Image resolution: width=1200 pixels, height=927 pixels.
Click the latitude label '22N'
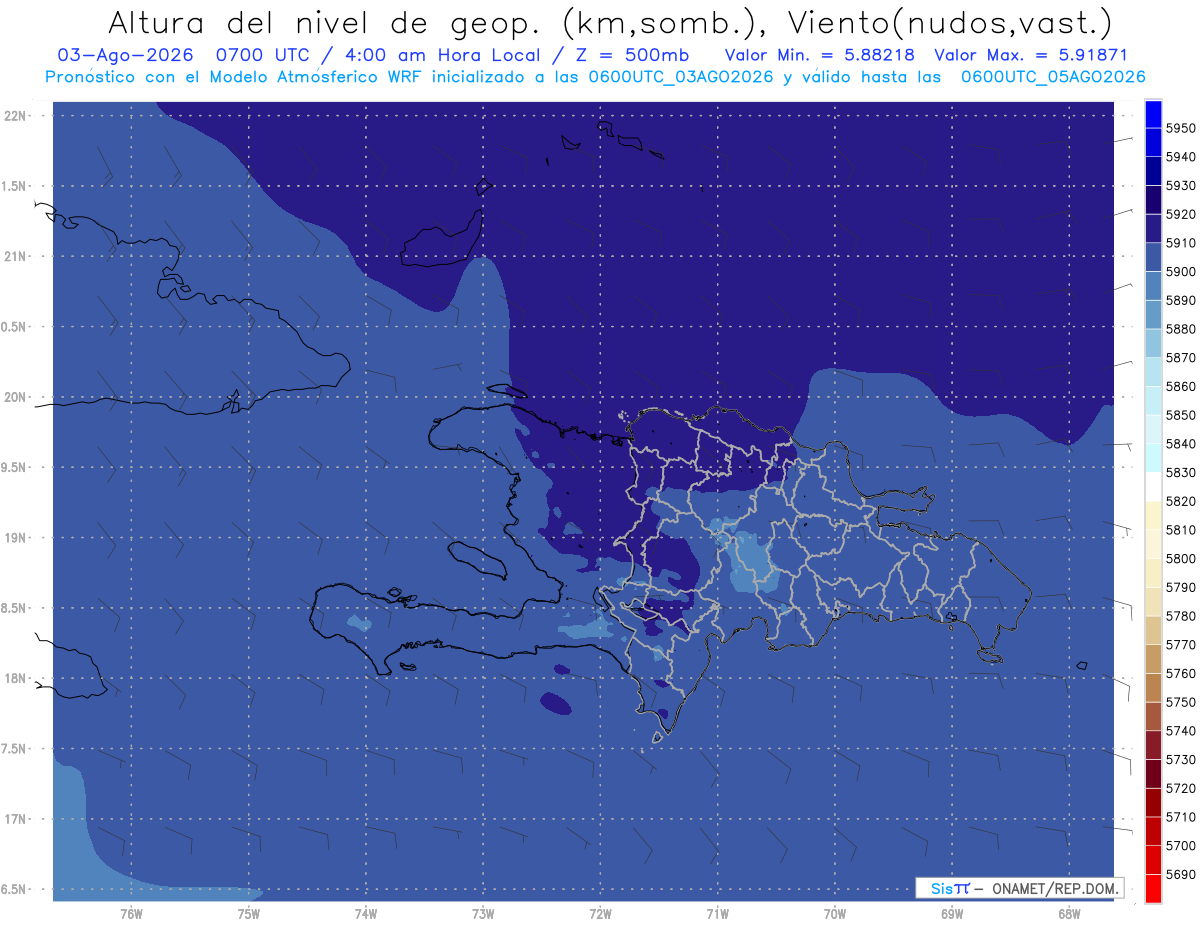coord(15,115)
